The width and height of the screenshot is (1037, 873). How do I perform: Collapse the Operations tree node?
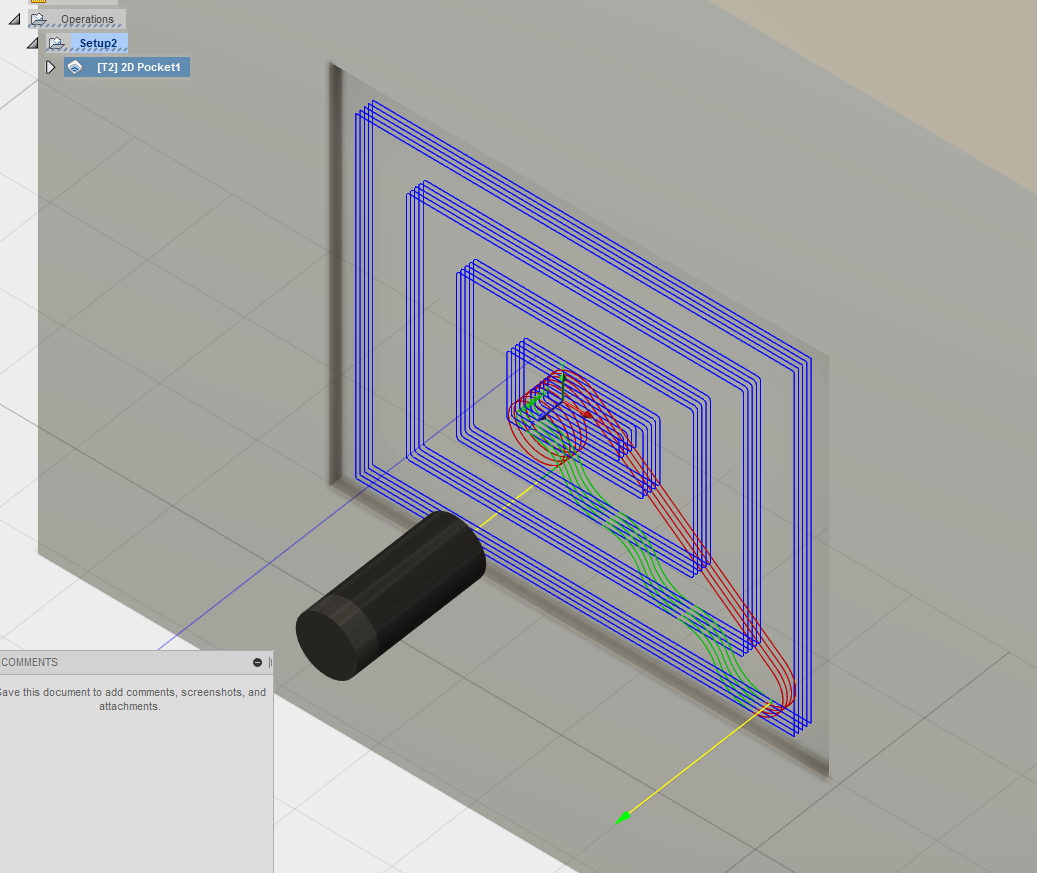tap(14, 19)
